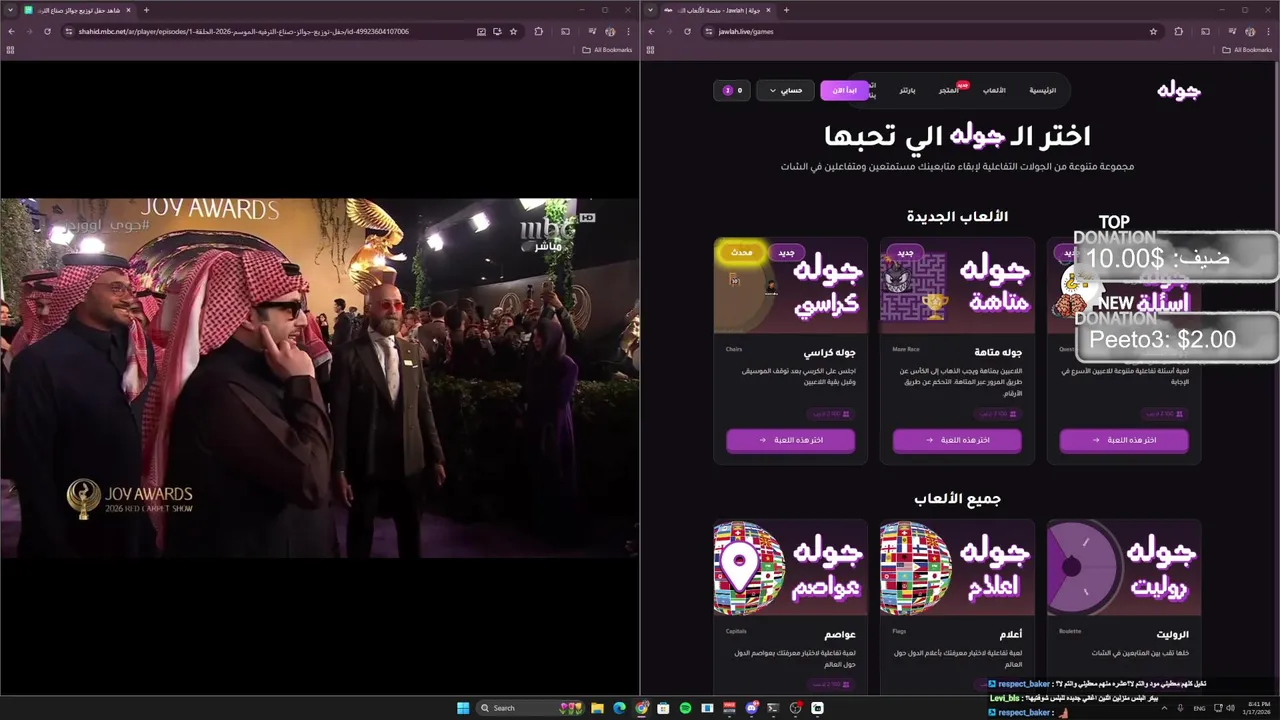Open terminal app from taskbar
Screen dimensions: 1280x720
pos(773,708)
